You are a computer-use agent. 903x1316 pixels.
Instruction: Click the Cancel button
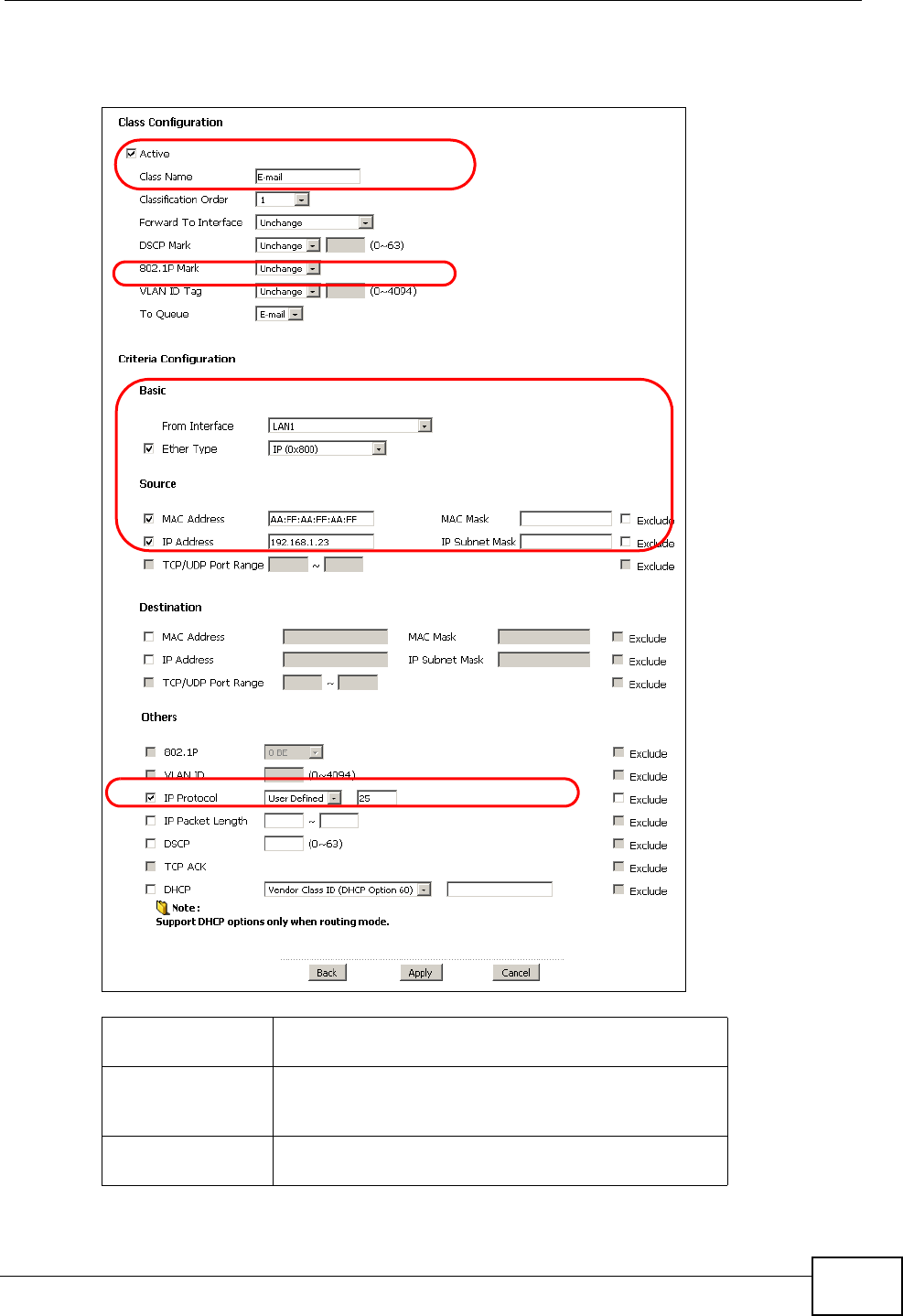click(516, 973)
